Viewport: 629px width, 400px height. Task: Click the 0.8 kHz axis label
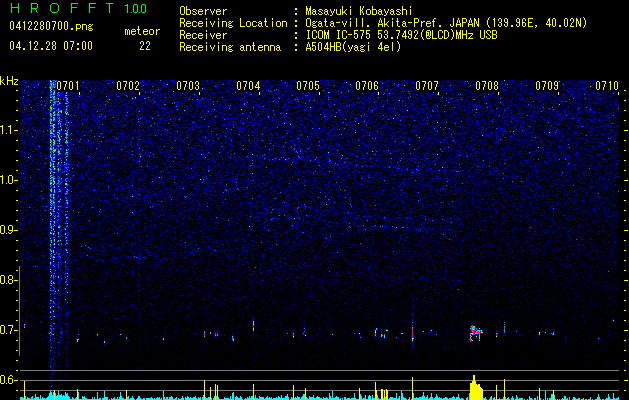tap(9, 280)
